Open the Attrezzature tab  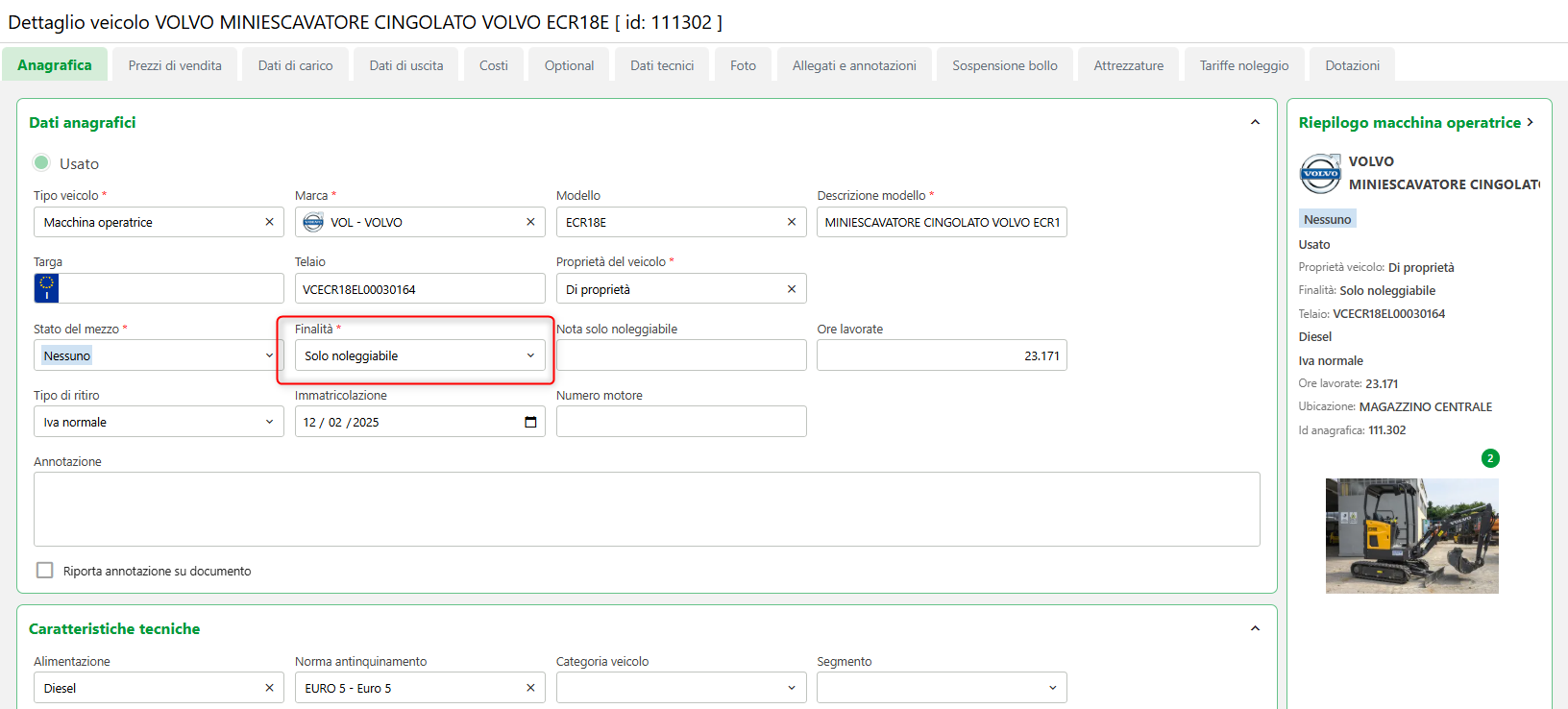tap(1128, 65)
